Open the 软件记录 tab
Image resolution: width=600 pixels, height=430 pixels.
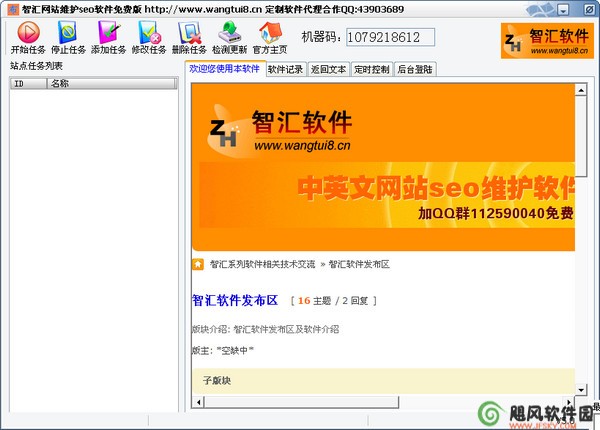click(285, 69)
